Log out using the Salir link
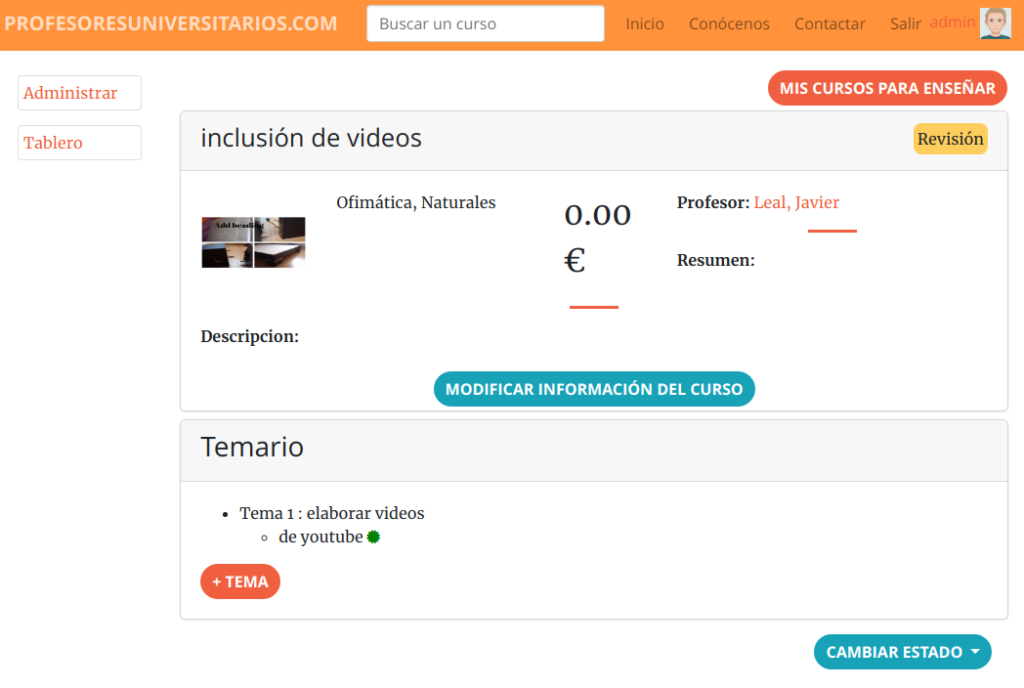The width and height of the screenshot is (1024, 688). [905, 24]
